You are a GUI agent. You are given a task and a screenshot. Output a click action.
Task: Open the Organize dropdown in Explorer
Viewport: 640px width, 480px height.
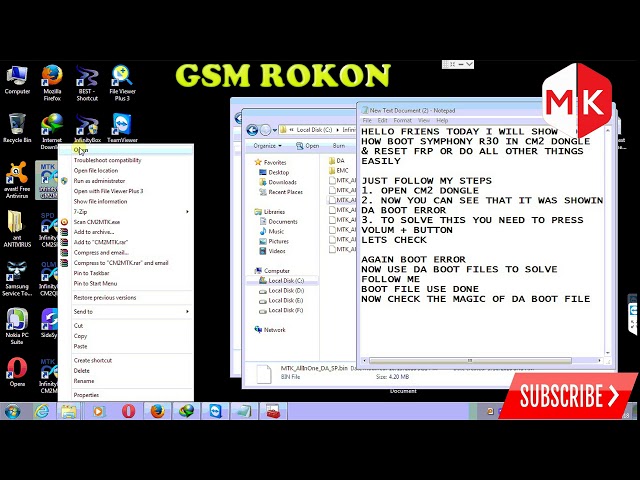pyautogui.click(x=267, y=146)
